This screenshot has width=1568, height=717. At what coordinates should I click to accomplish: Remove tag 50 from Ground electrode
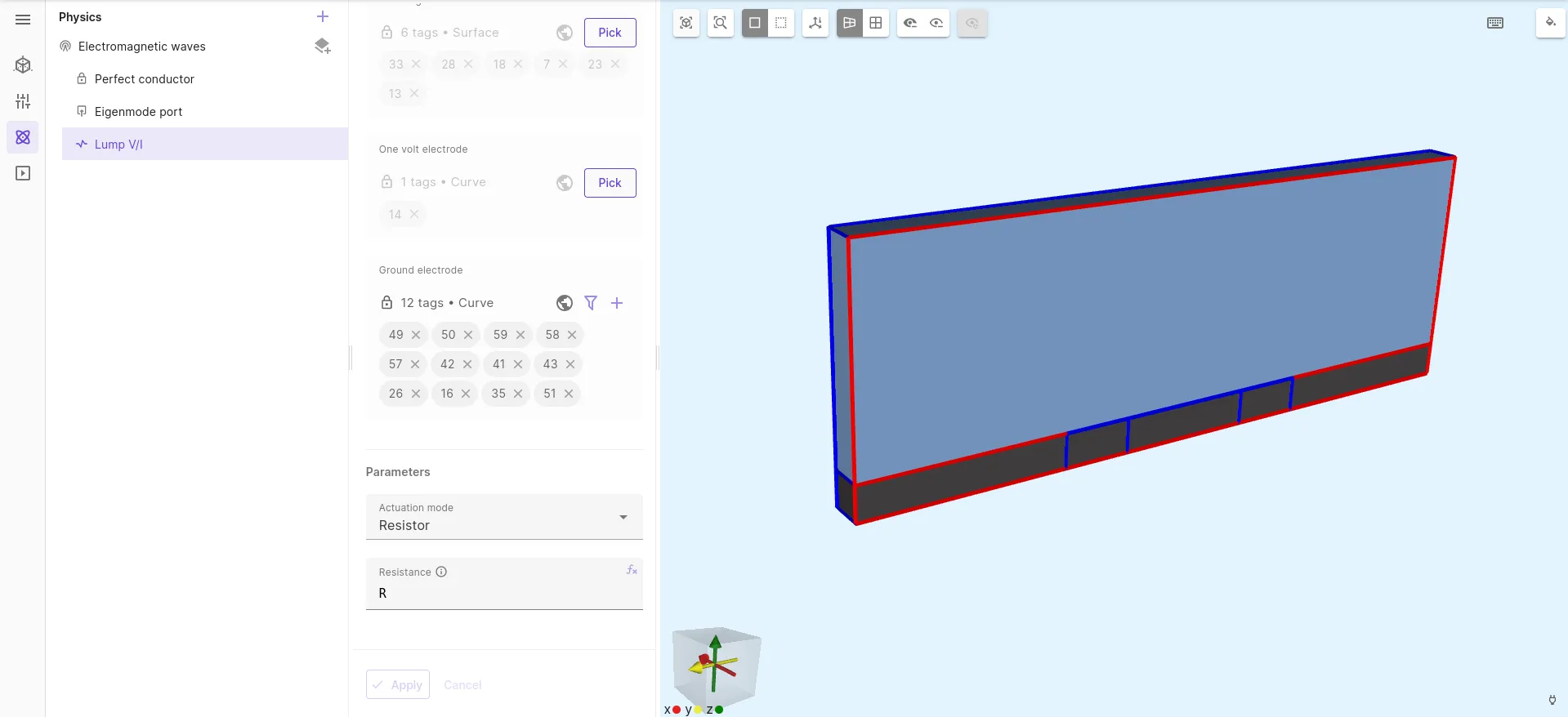point(468,335)
